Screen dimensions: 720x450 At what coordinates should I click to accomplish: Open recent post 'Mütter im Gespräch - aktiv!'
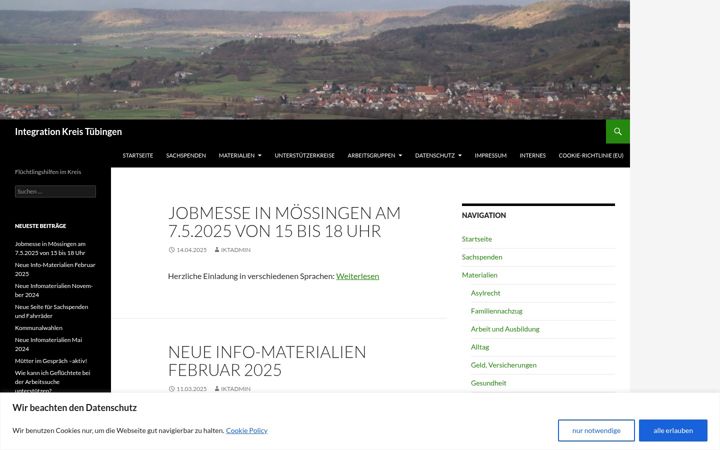point(51,361)
